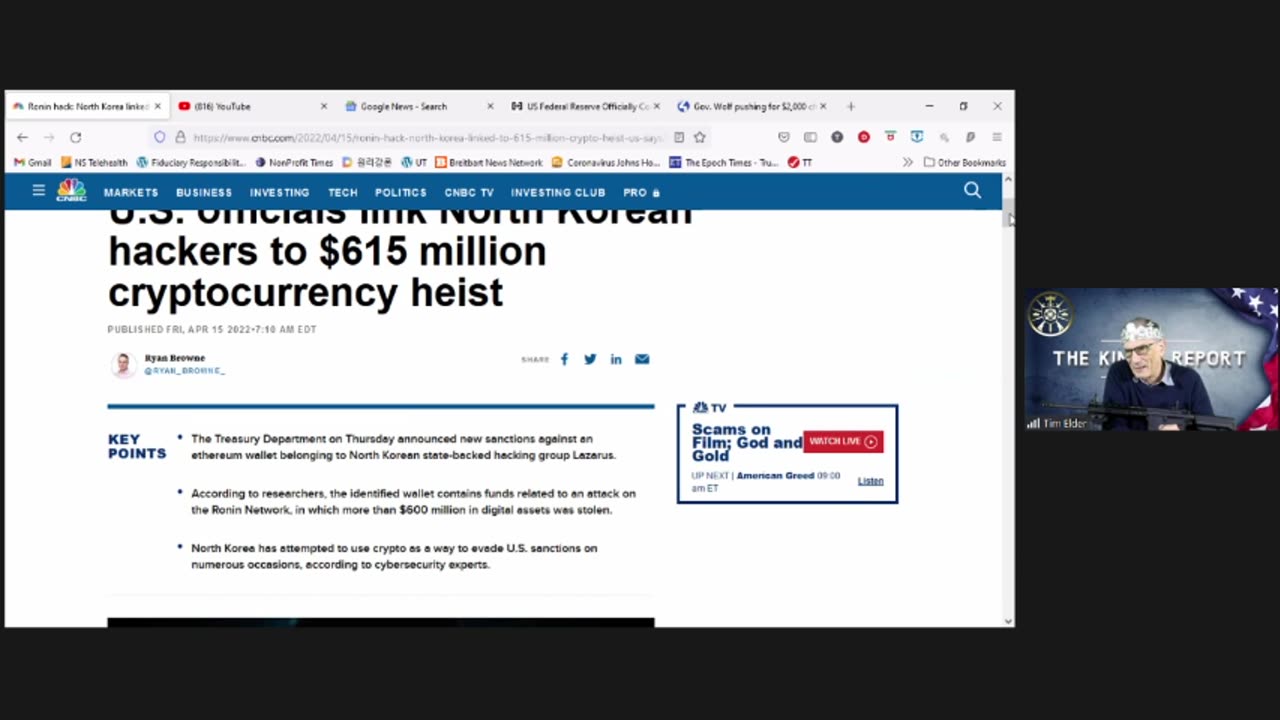The width and height of the screenshot is (1280, 720).
Task: Open the red extension icon in toolbar
Action: click(863, 137)
